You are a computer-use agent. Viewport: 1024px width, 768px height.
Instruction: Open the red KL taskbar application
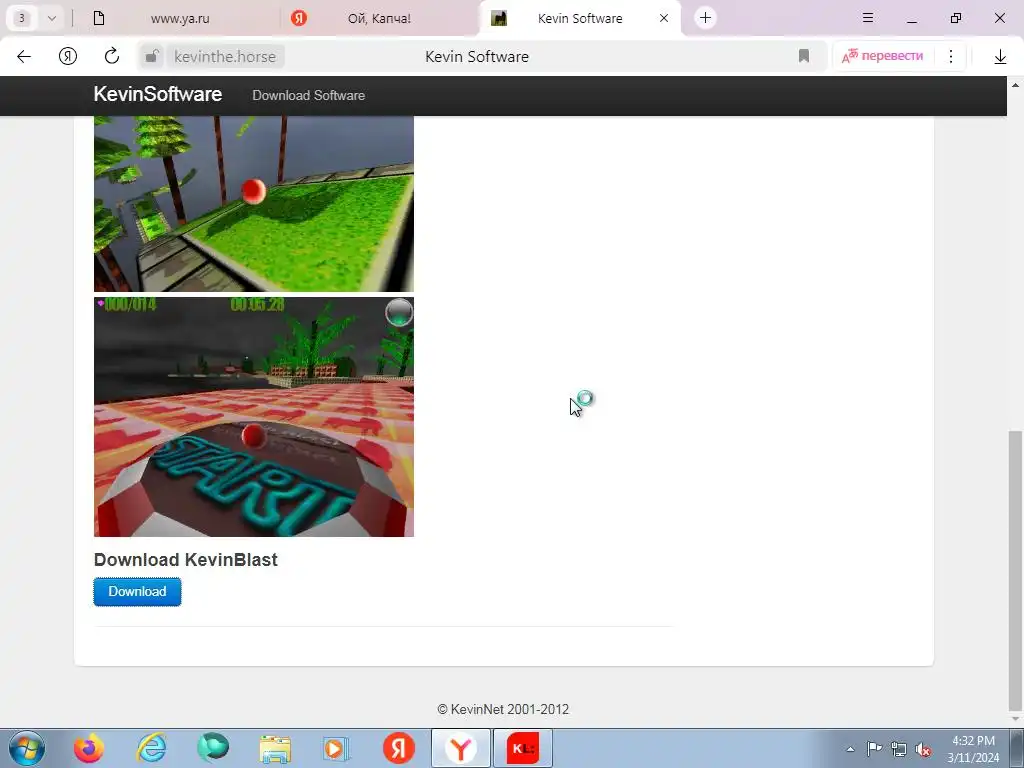(522, 748)
